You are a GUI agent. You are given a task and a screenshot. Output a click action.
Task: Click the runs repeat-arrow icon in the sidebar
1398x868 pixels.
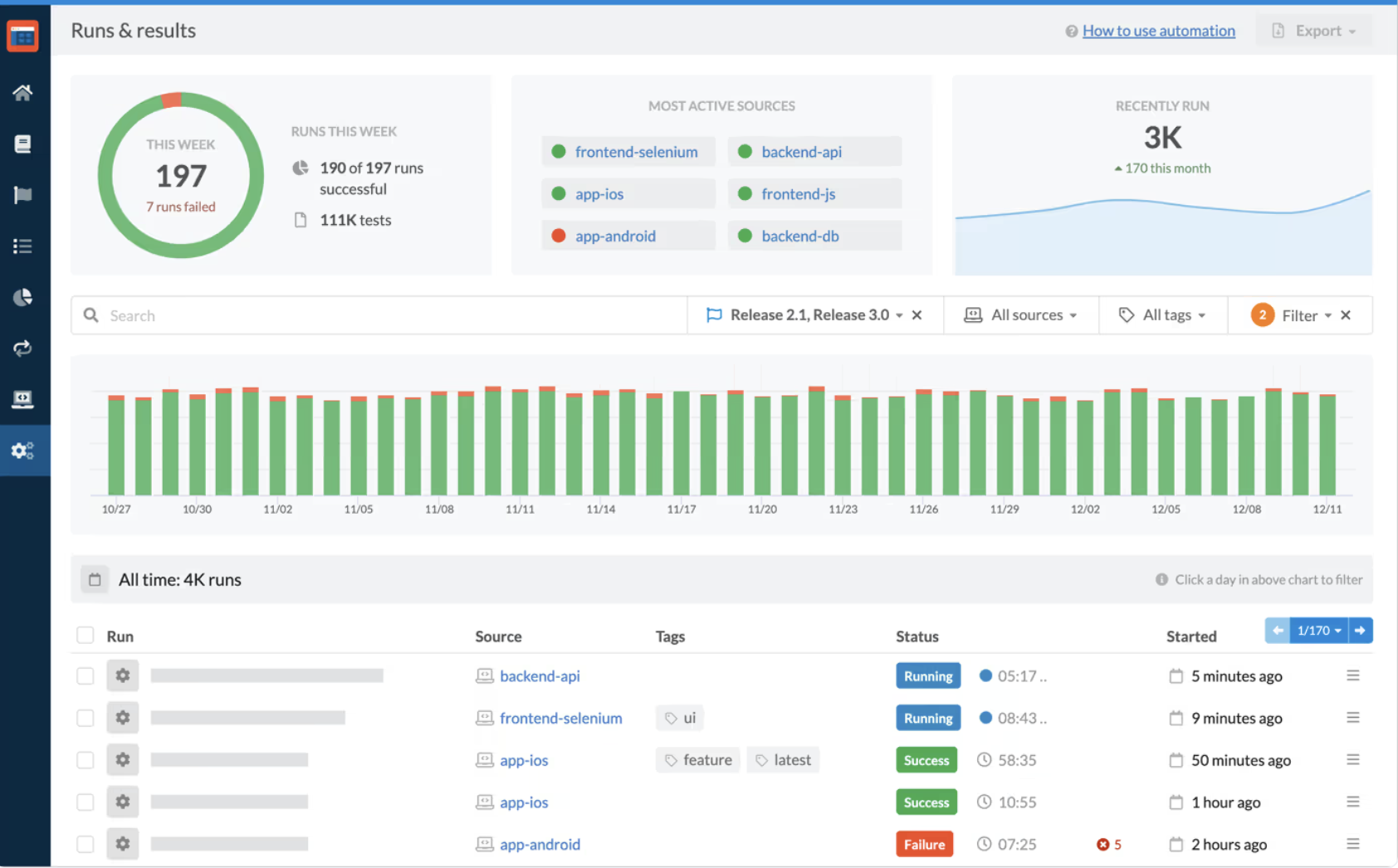click(x=22, y=348)
